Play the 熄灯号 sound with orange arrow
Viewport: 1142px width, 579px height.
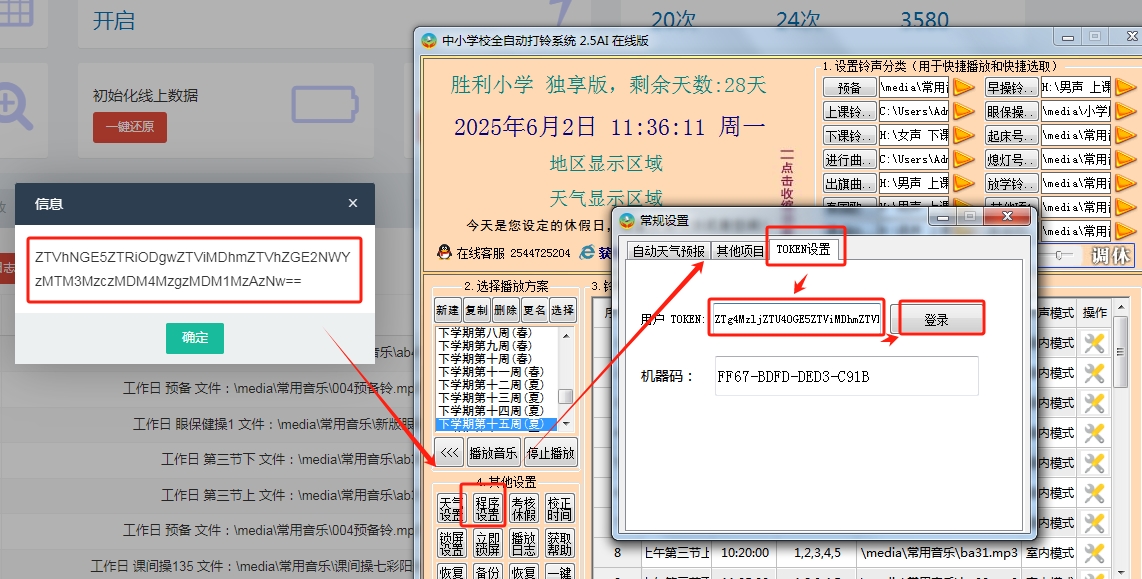pos(1125,159)
